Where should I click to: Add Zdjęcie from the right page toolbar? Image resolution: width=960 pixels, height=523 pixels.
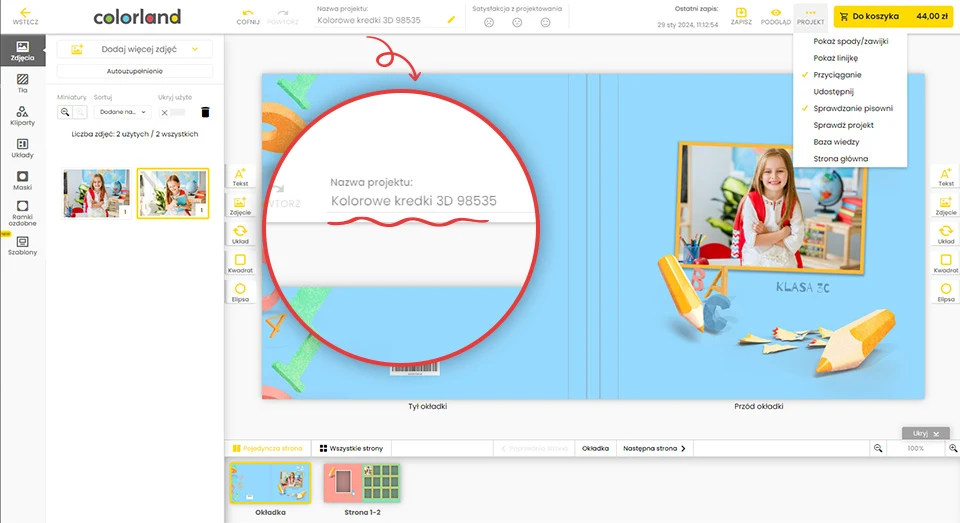tap(946, 206)
